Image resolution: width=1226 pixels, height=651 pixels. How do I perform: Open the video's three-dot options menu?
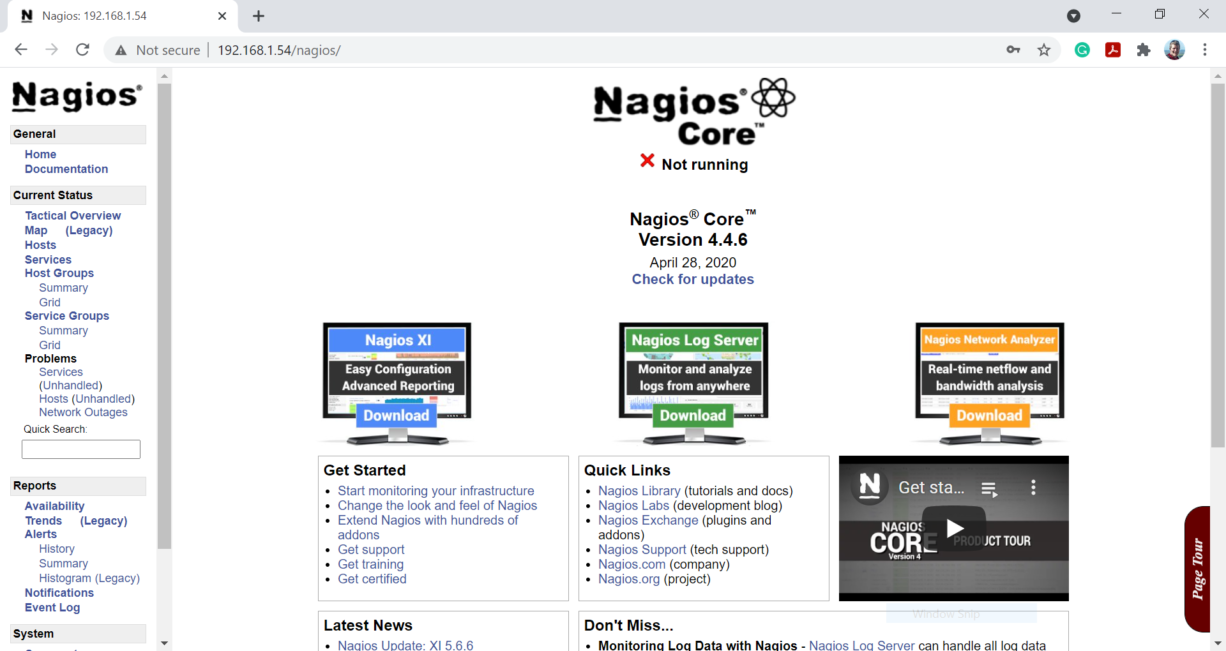[x=1033, y=485]
